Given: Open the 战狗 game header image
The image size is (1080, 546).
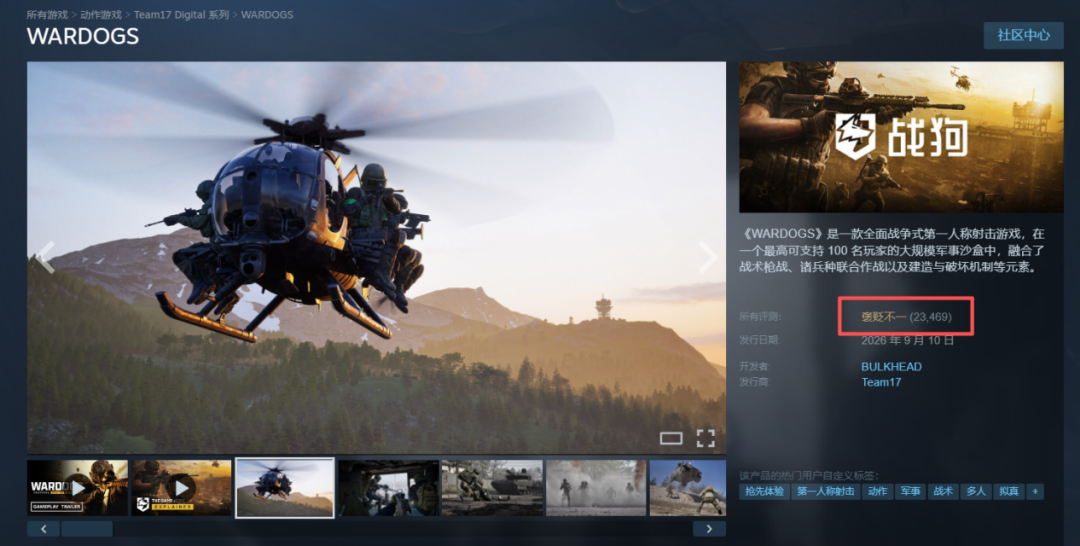Looking at the screenshot, I should pos(901,137).
